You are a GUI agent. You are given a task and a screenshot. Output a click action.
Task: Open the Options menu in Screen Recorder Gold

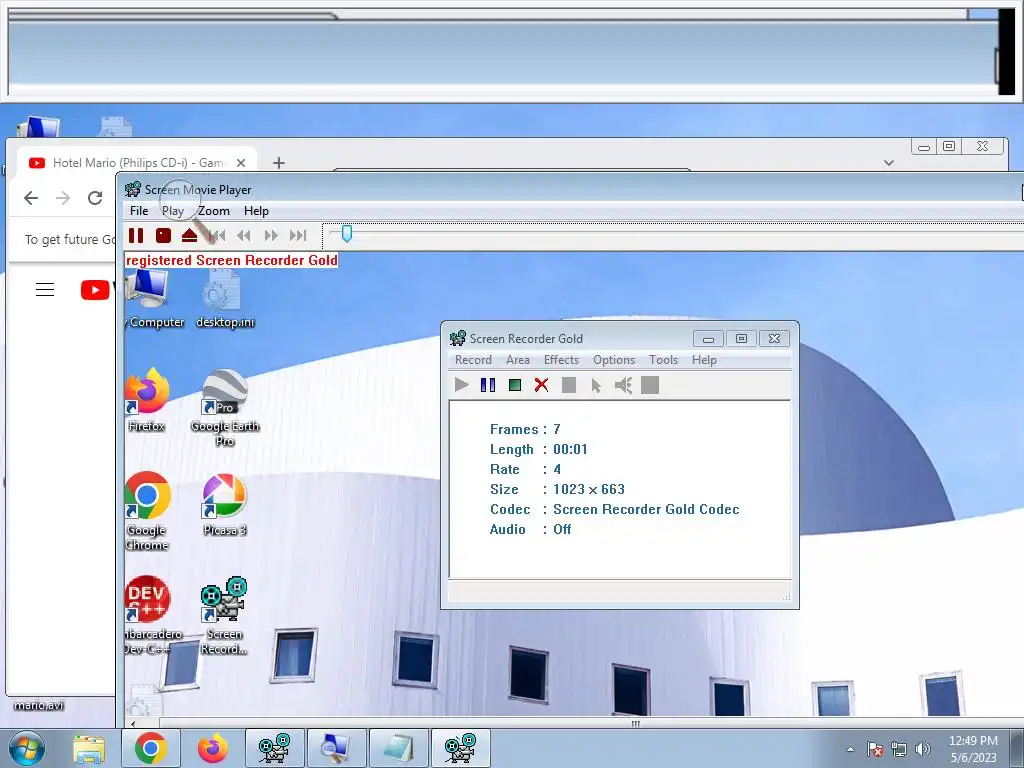coord(614,360)
